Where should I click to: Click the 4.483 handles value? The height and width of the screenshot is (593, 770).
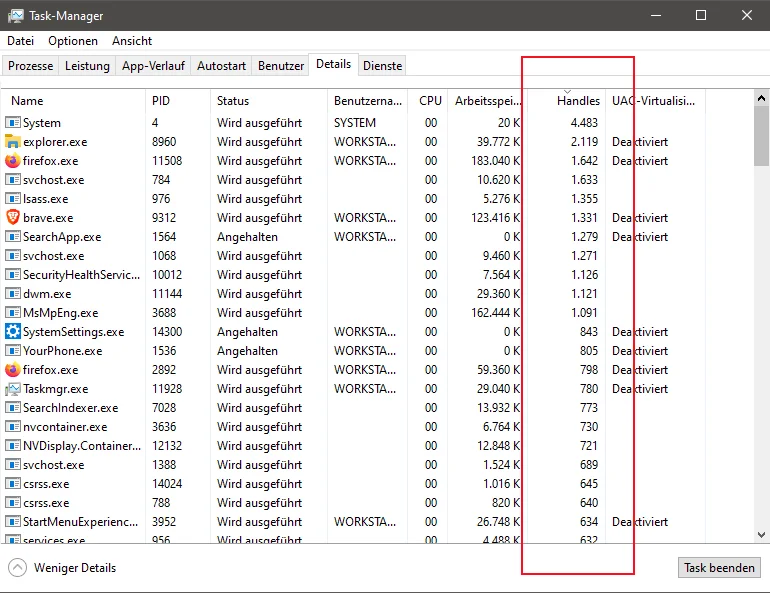(584, 122)
